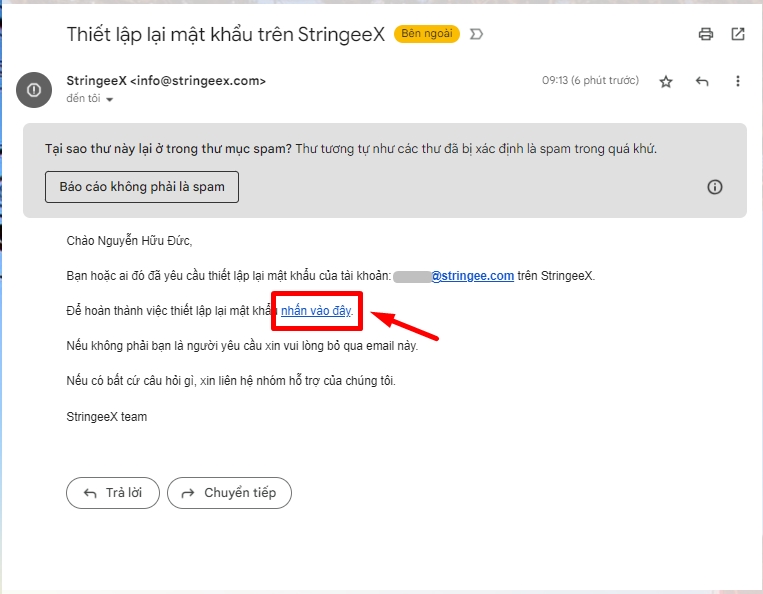
Task: Open the email in a new window
Action: pyautogui.click(x=738, y=34)
